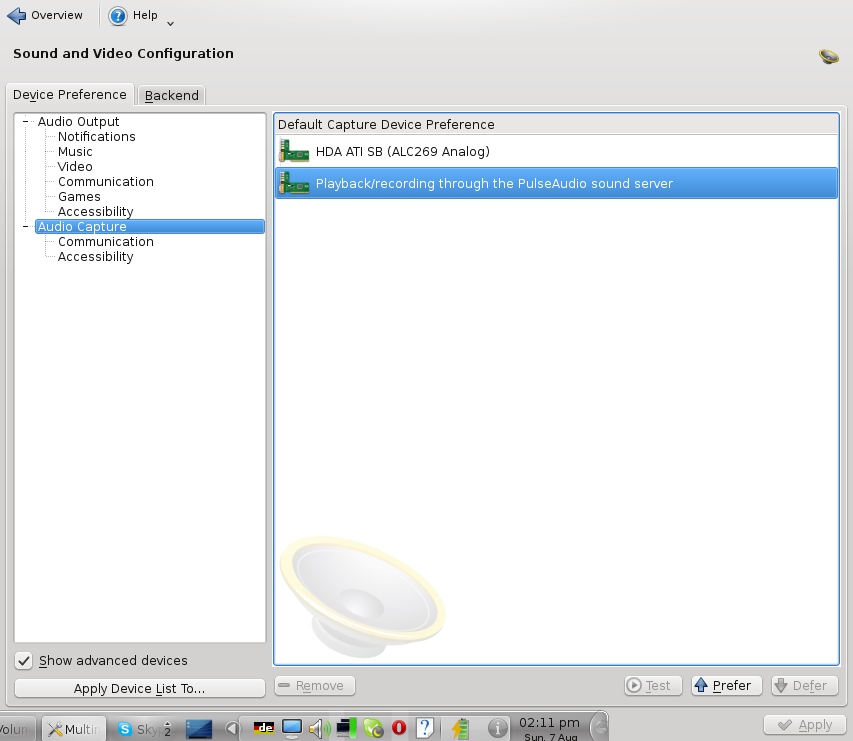The width and height of the screenshot is (853, 741).
Task: Expand the Help dropdown arrow
Action: (170, 22)
